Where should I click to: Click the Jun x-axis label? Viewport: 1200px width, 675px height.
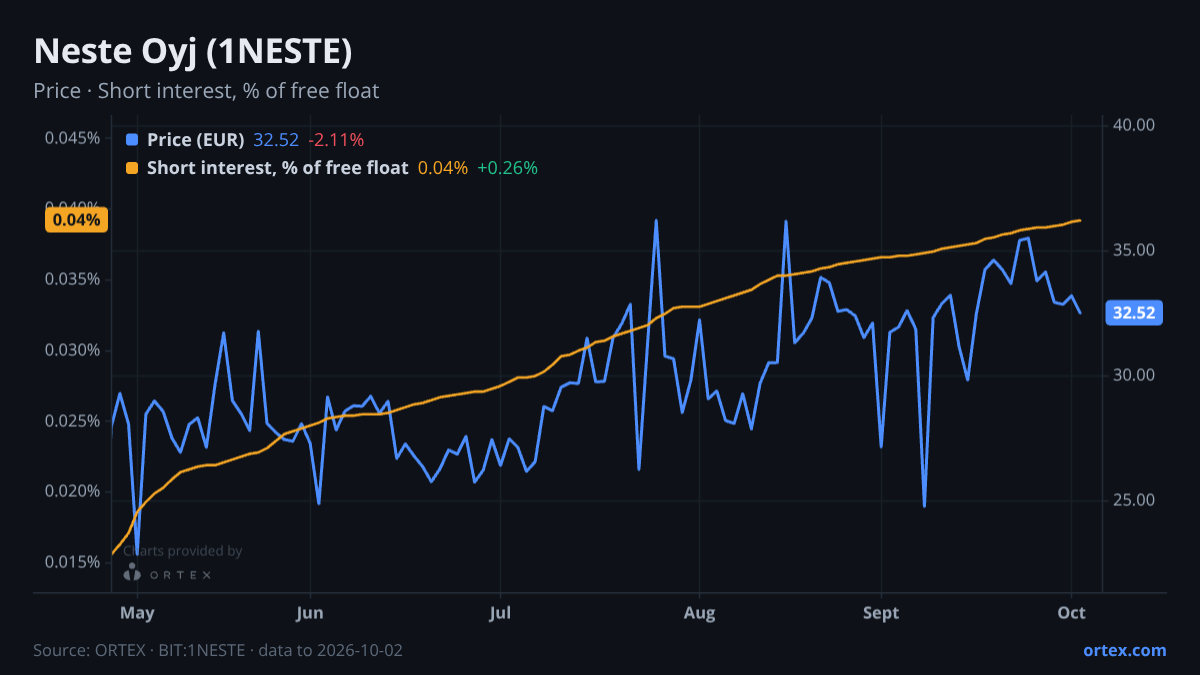(x=310, y=613)
